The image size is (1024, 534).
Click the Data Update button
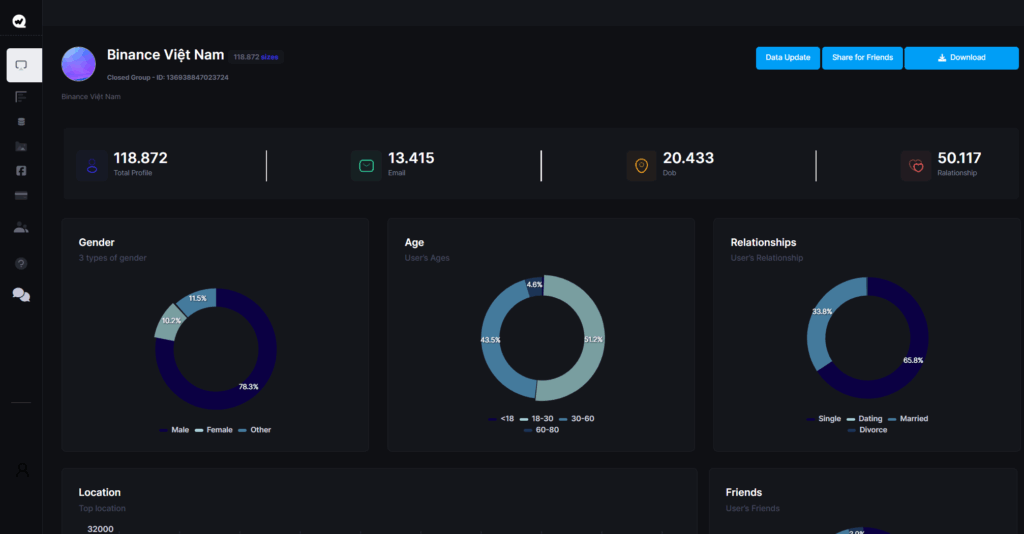pos(787,57)
